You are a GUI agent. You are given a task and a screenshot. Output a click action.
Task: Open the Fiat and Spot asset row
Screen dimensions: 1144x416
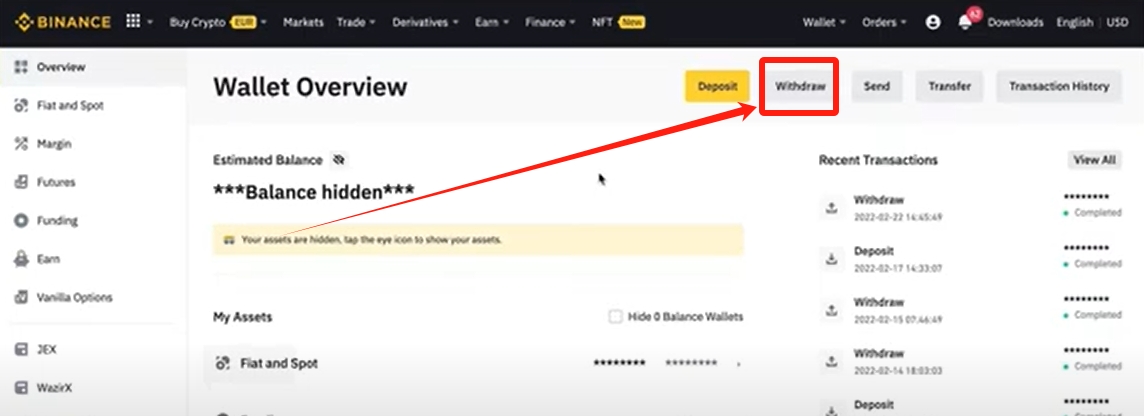tap(478, 363)
